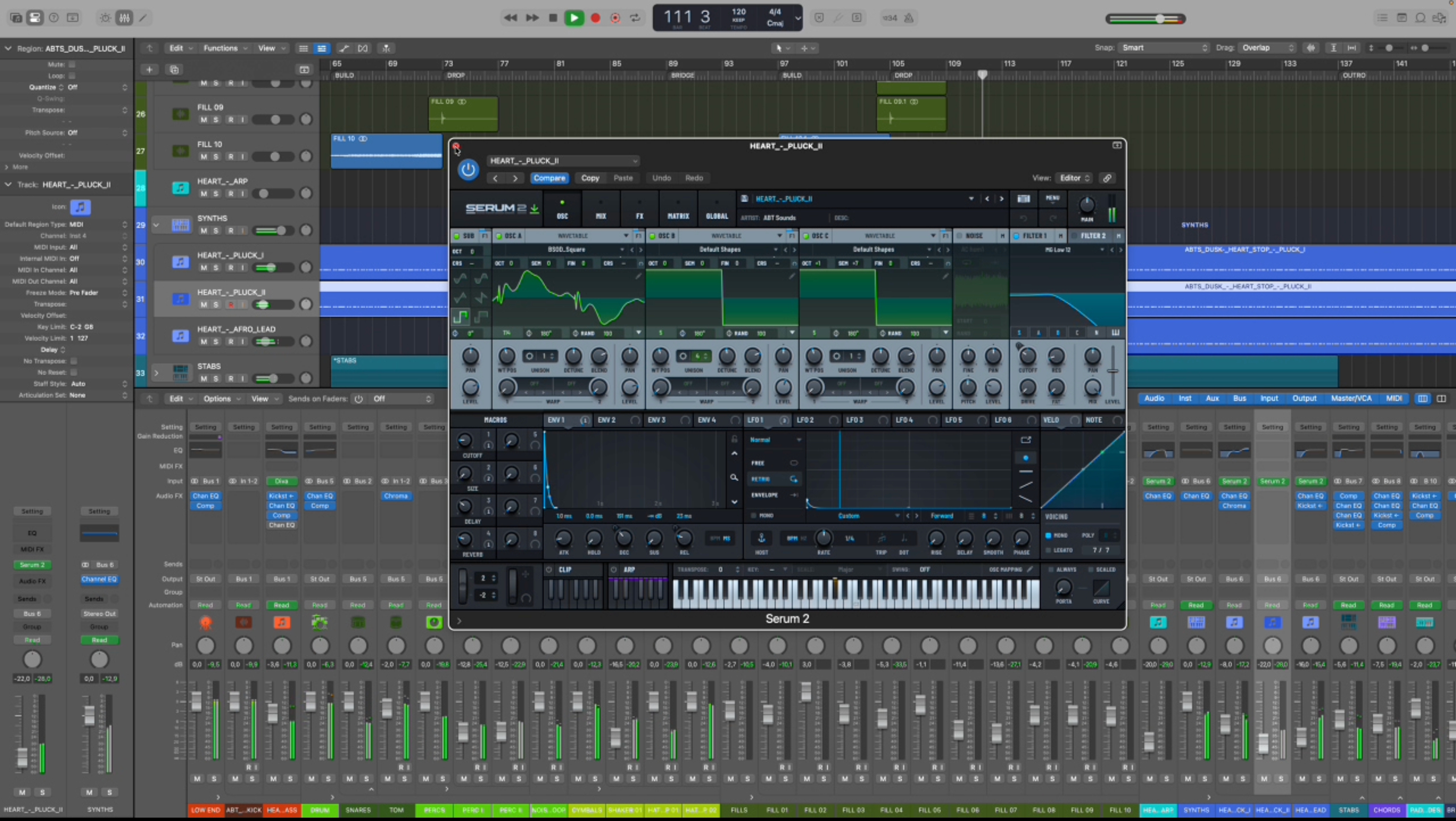This screenshot has height=821, width=1456.
Task: Toggle Mute checkbox in Region inspector
Action: [72, 65]
